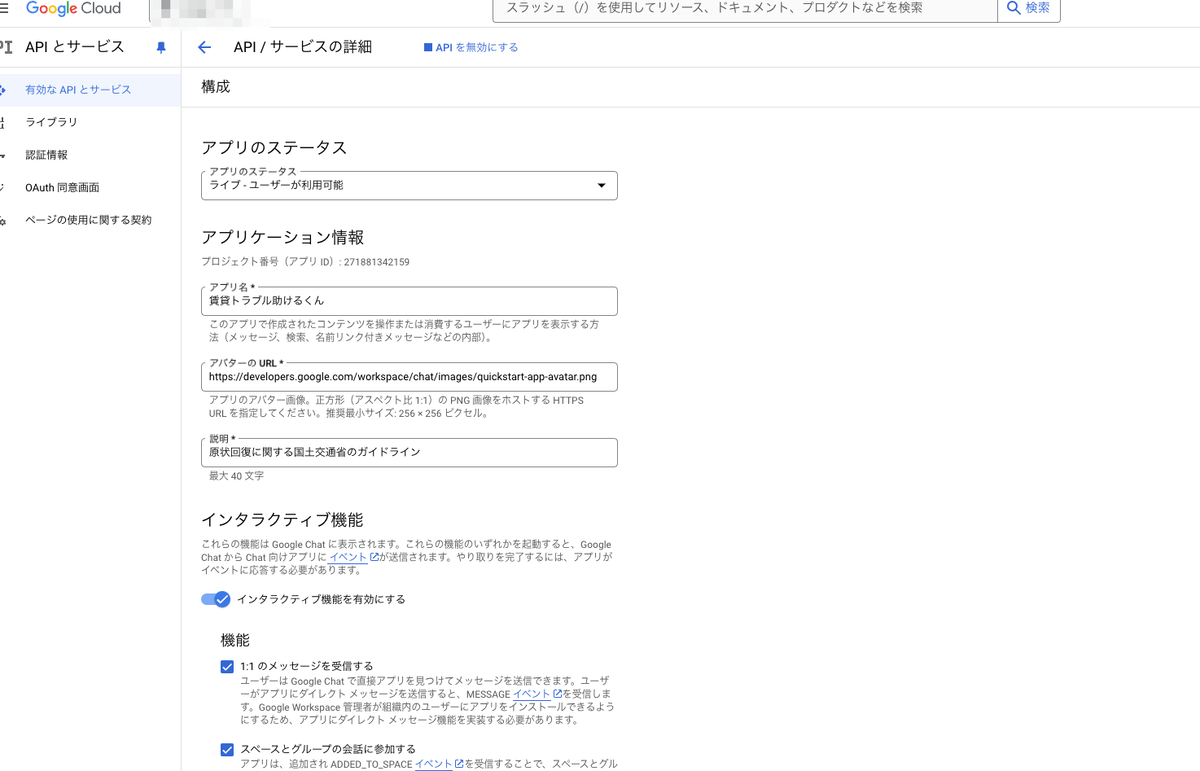
Task: Click the プロジェクト番号 271881342159 text
Action: 305,262
